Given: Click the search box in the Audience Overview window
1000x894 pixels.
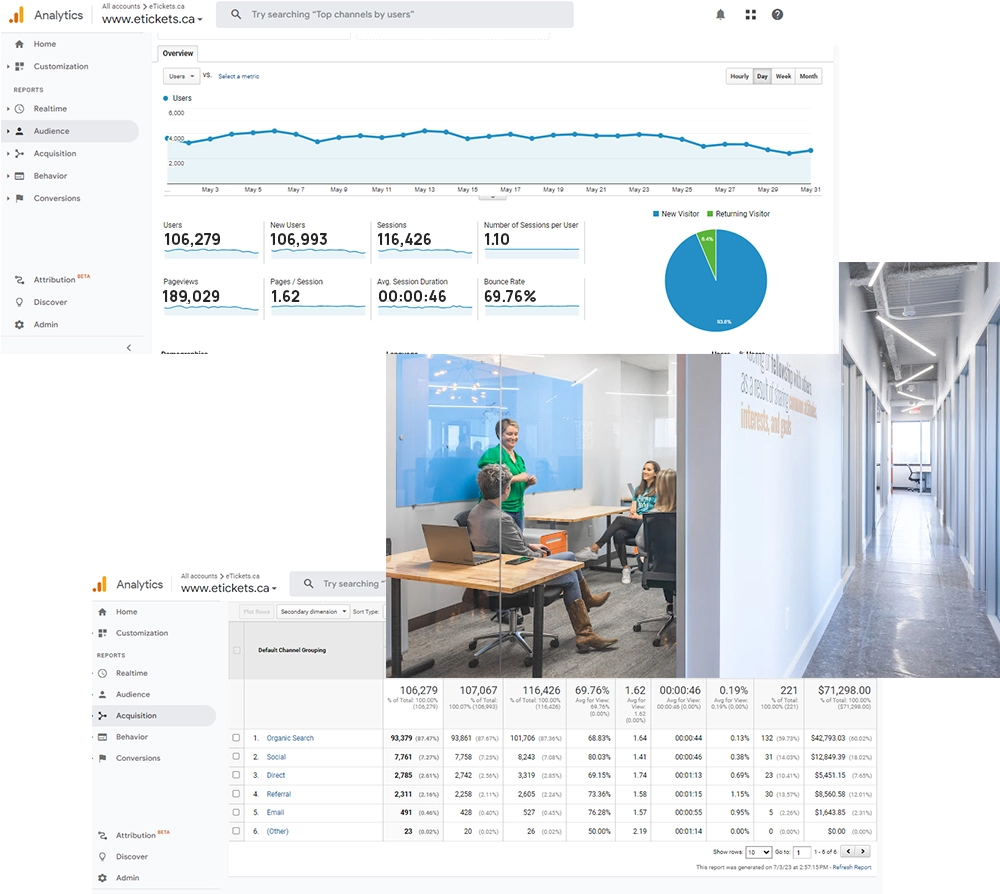Looking at the screenshot, I should [394, 15].
